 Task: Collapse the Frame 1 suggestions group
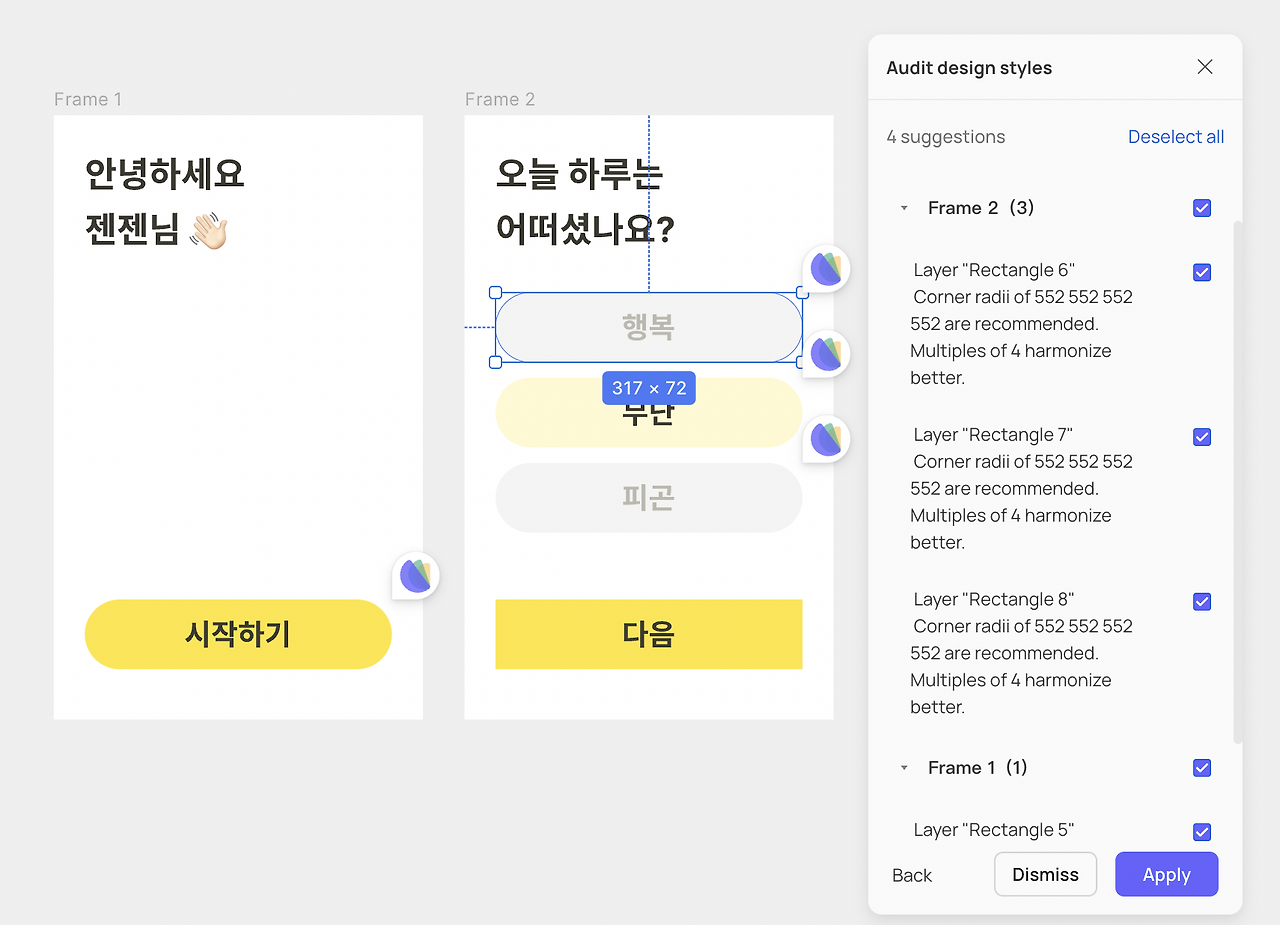(x=905, y=768)
